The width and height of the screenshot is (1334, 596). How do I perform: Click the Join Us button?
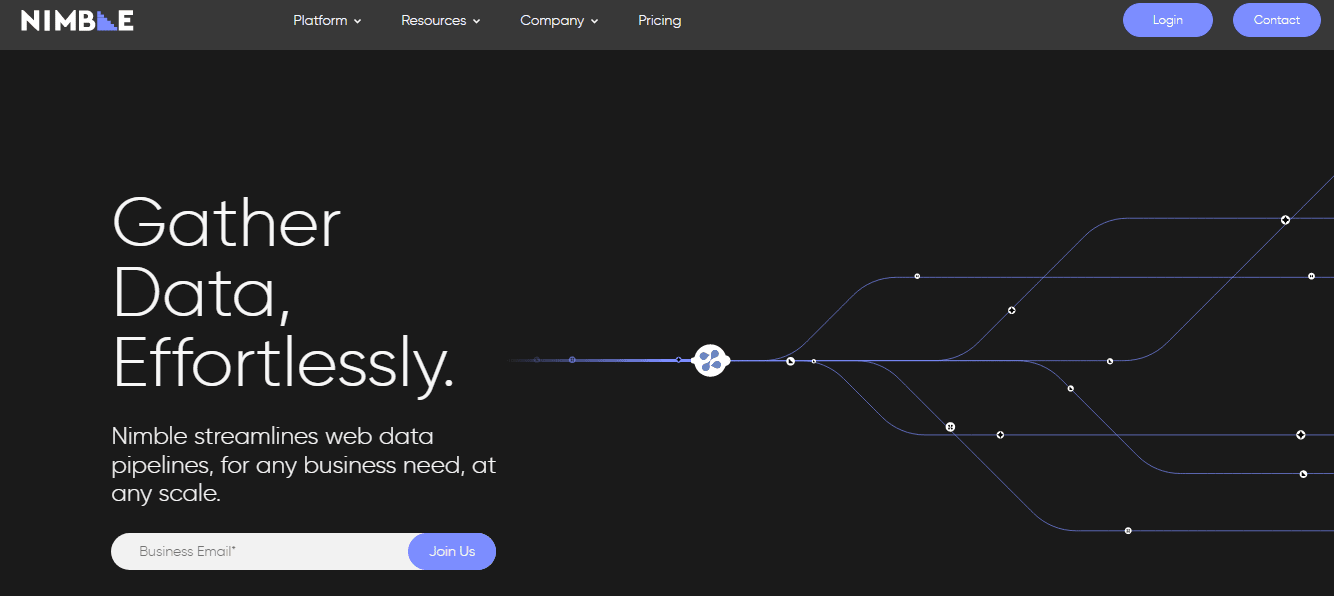(452, 551)
